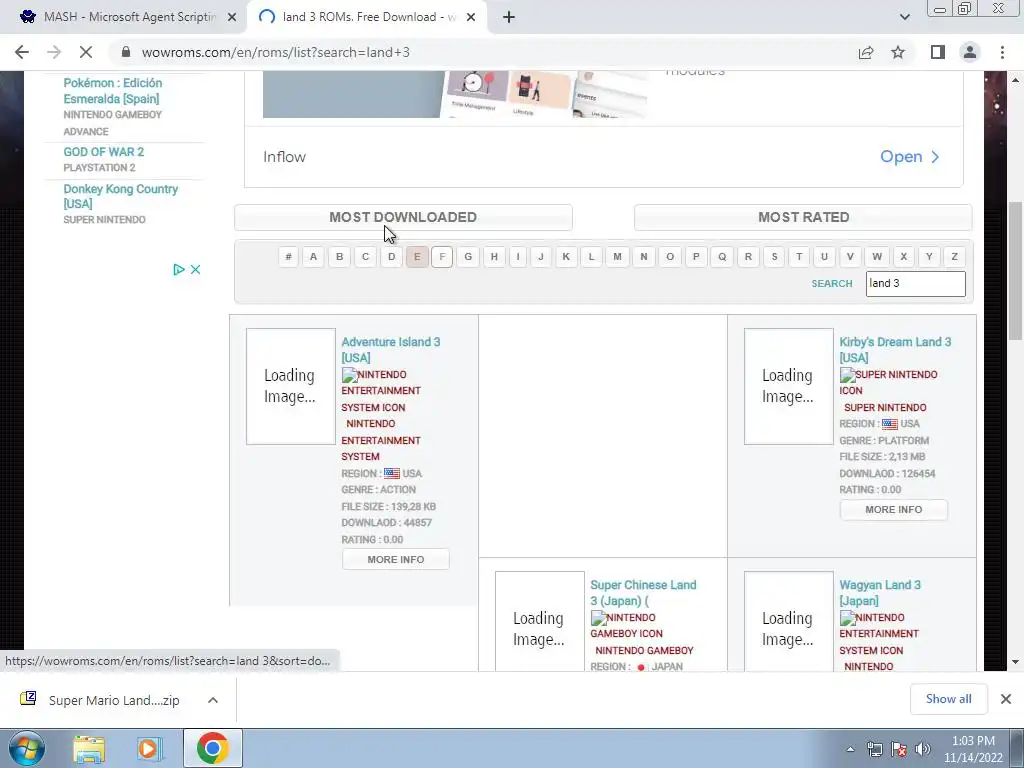The image size is (1024, 768).
Task: Click the page scroll down arrow
Action: point(1016,662)
